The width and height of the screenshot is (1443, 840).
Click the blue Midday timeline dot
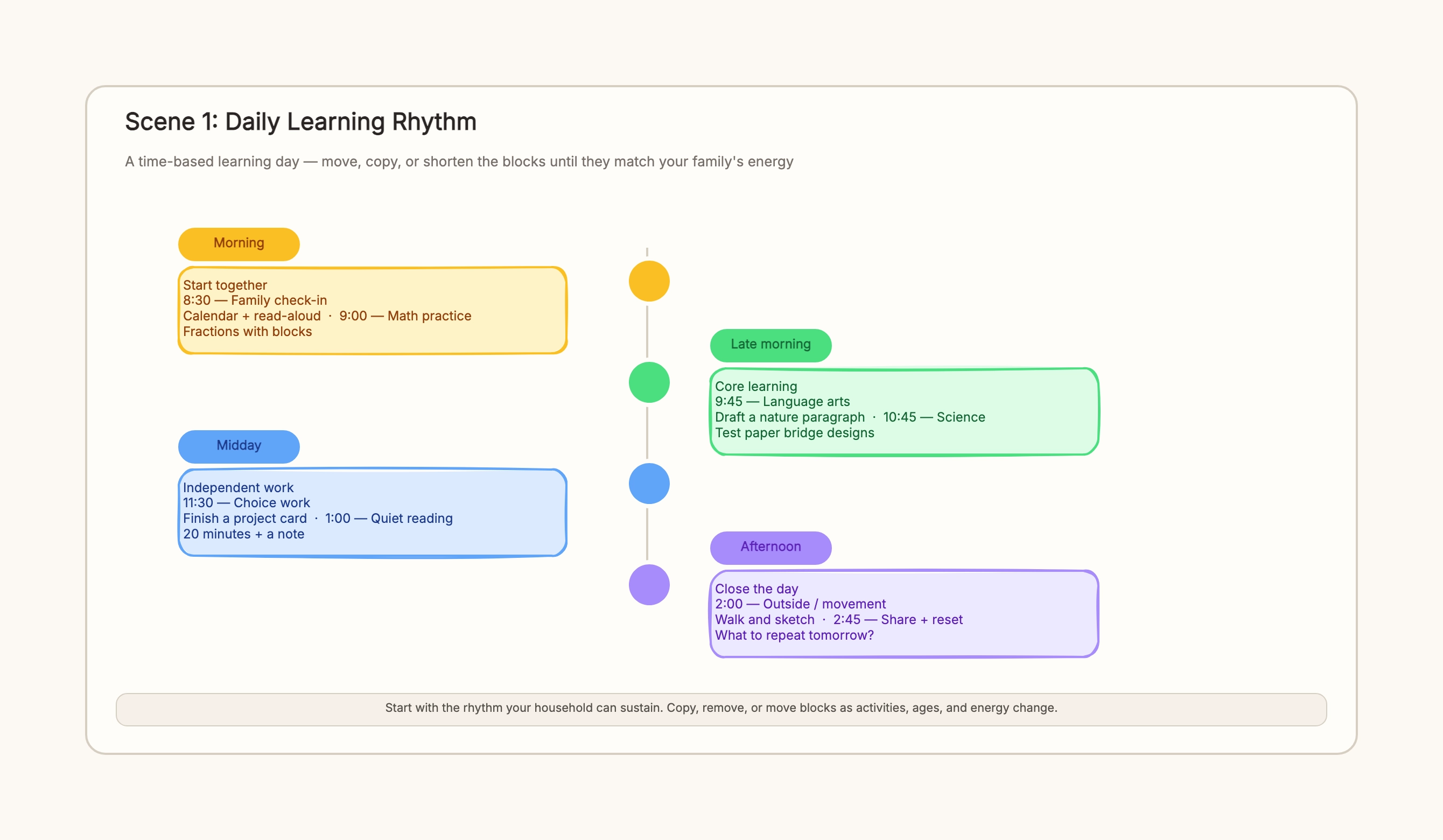click(x=649, y=484)
